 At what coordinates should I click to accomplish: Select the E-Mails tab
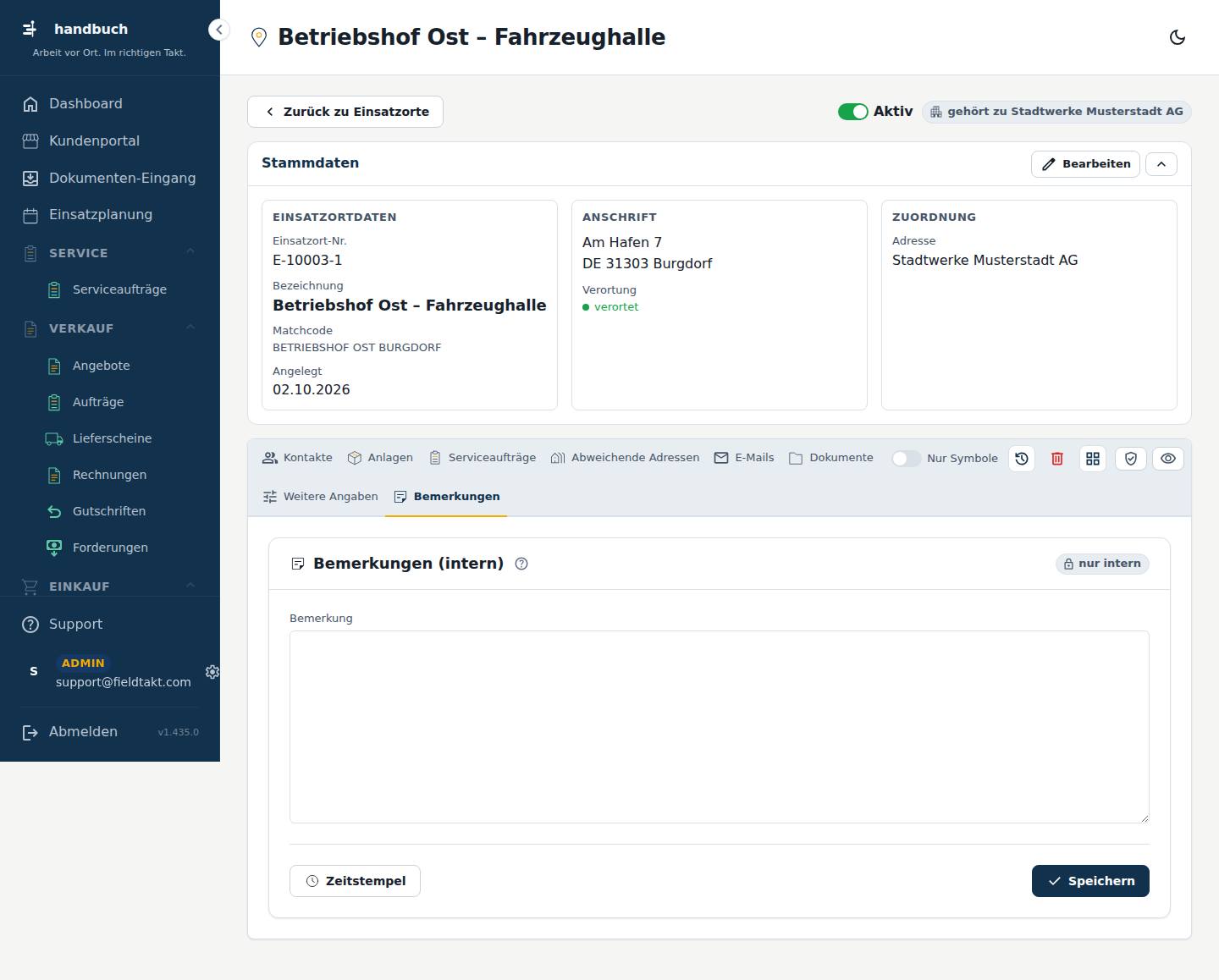point(744,458)
